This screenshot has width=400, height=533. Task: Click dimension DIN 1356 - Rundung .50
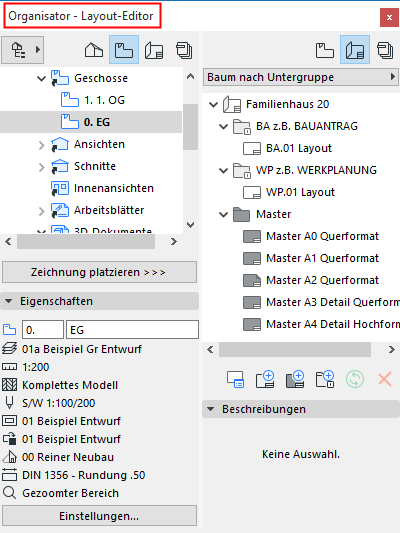84,475
